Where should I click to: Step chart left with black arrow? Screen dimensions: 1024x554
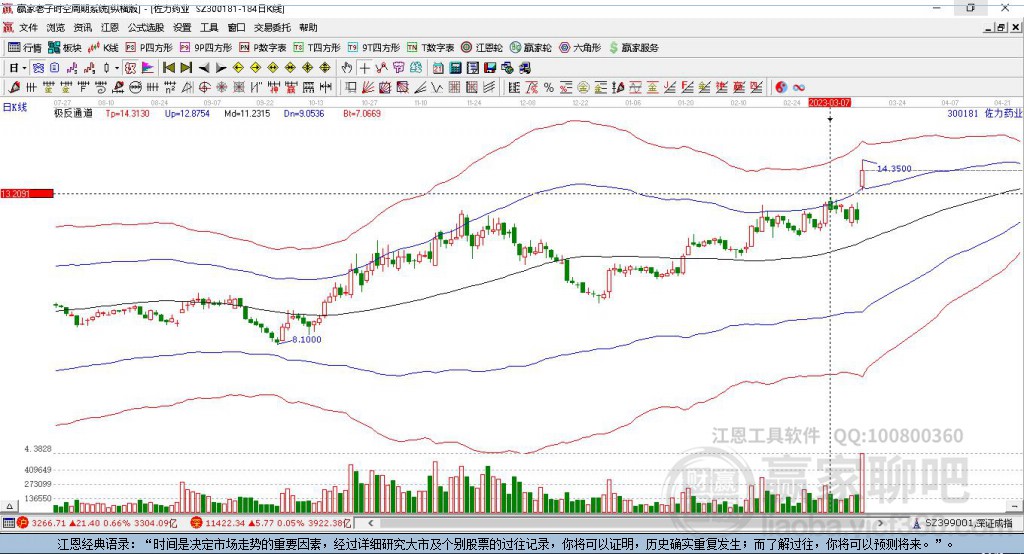204,68
